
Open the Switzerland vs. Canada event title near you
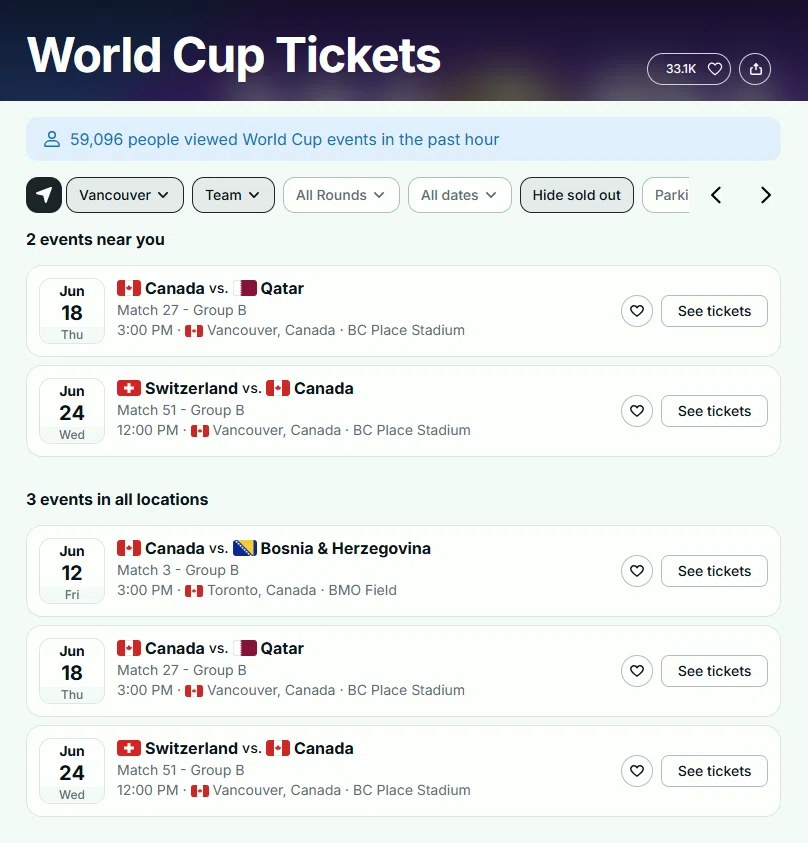coord(235,388)
